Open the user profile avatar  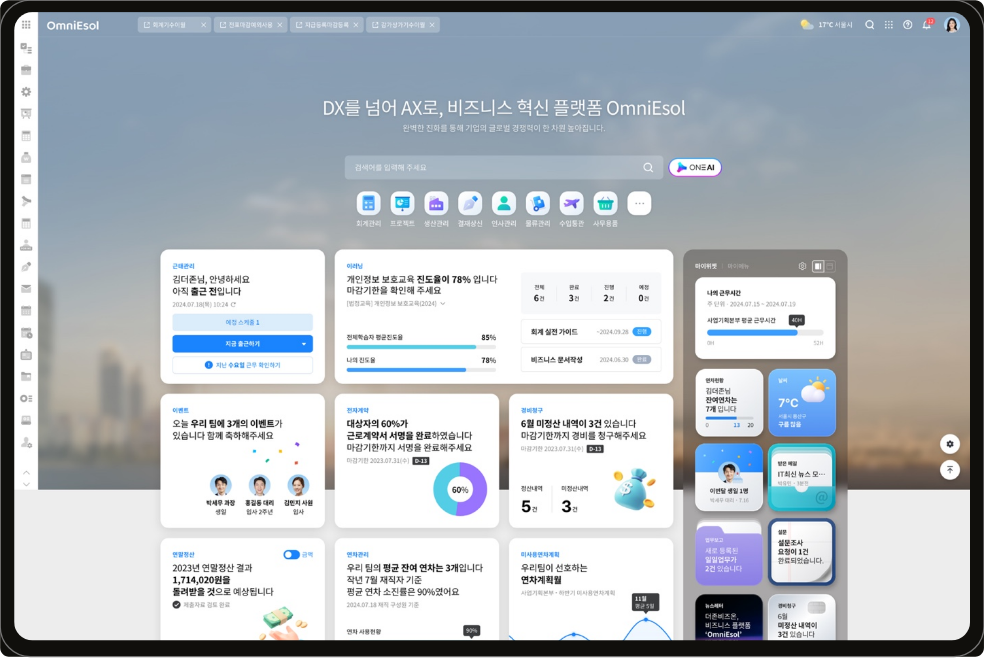(x=952, y=25)
